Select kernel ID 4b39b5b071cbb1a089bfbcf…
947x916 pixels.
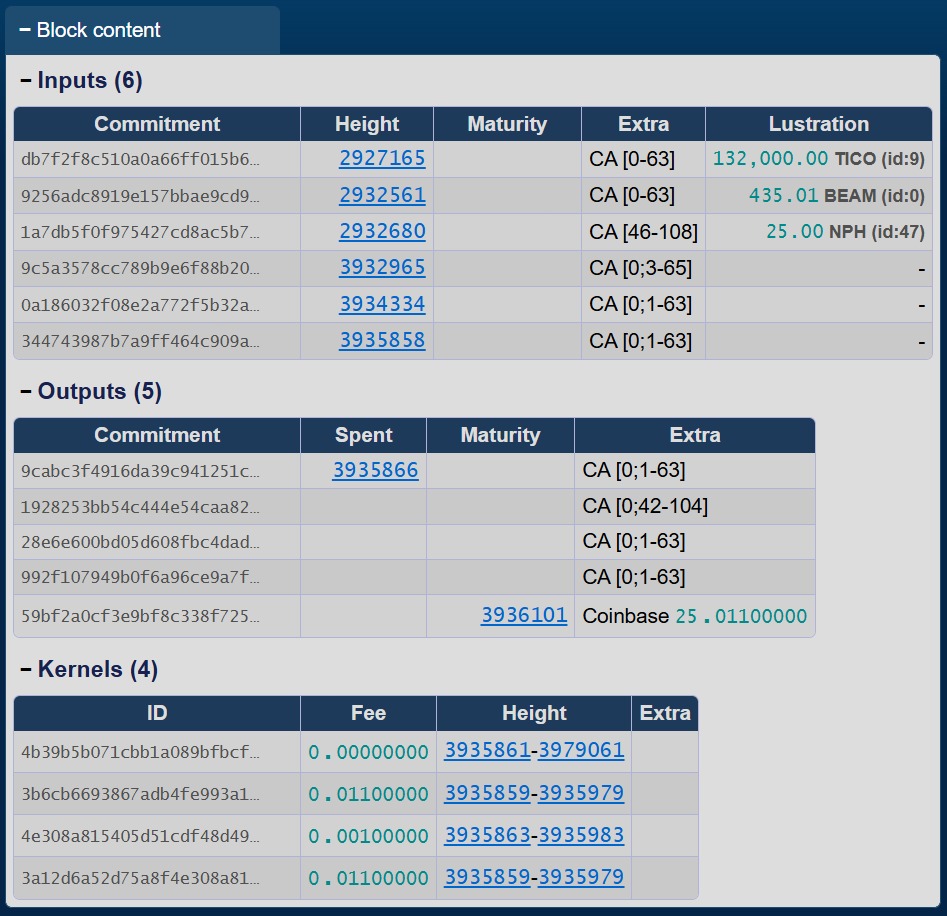[140, 752]
